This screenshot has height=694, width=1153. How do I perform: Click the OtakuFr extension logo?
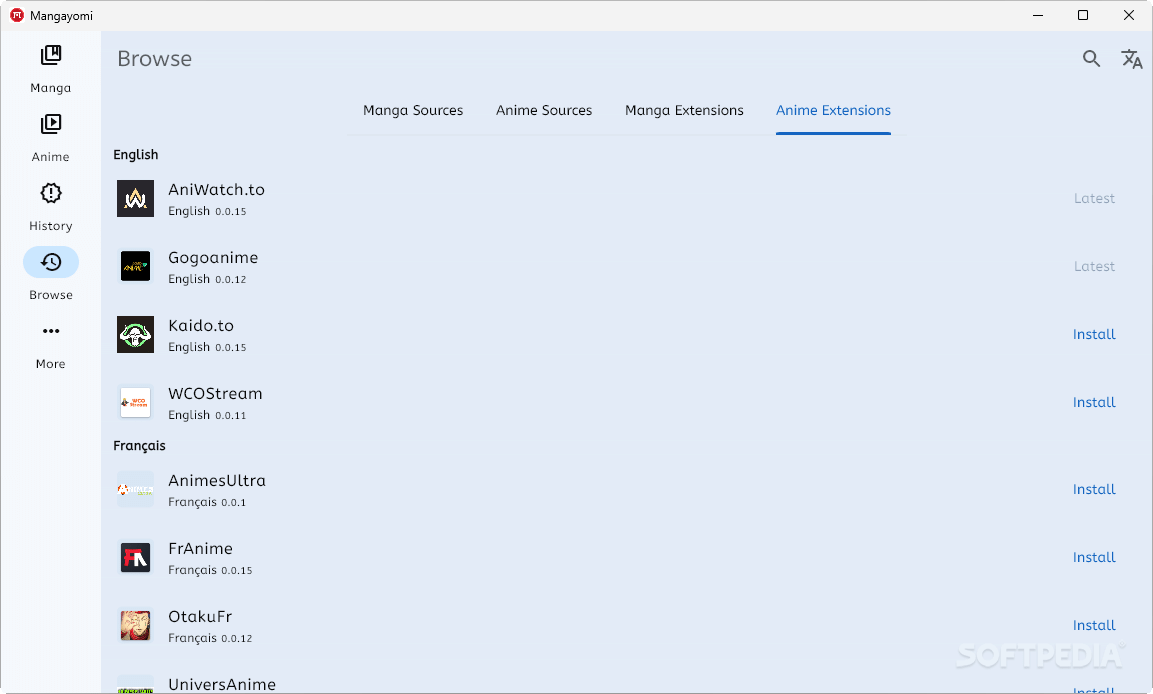coord(135,626)
